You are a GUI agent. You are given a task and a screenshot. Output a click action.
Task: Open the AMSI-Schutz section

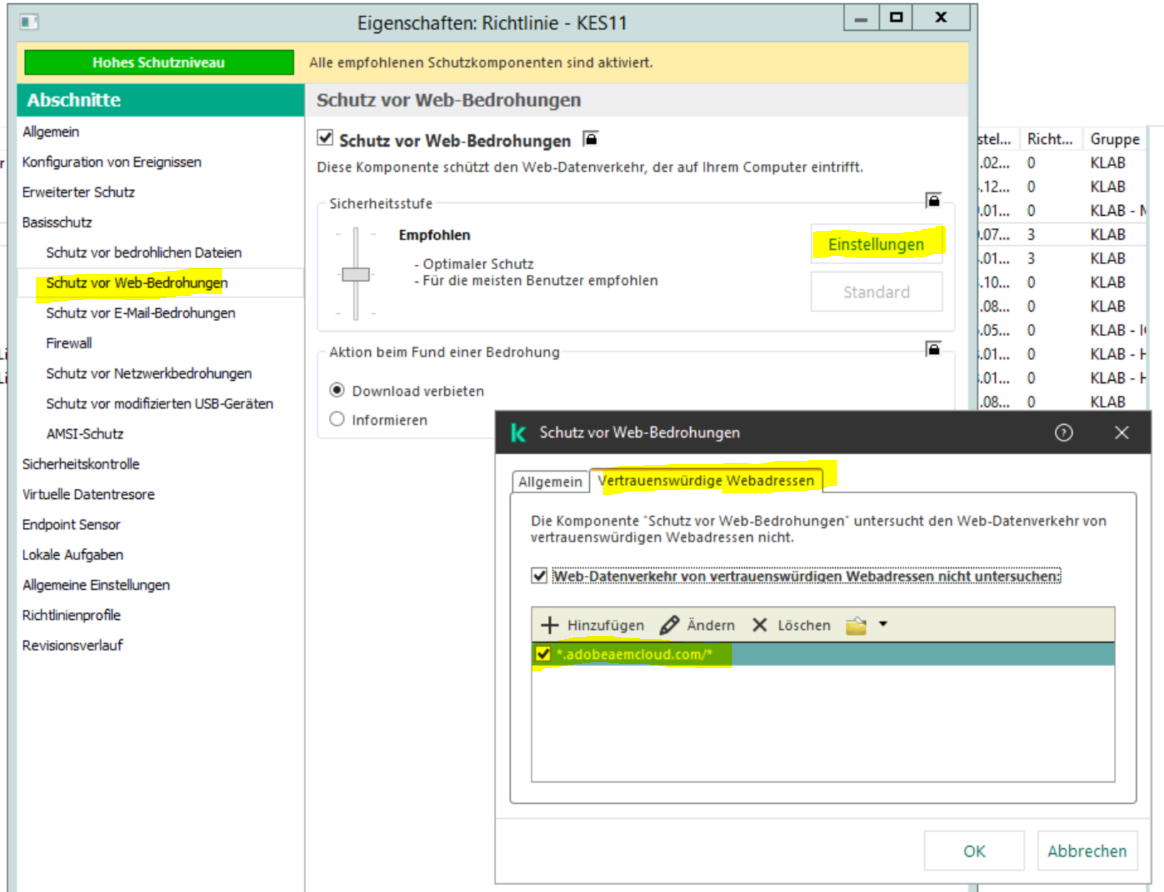[x=85, y=434]
